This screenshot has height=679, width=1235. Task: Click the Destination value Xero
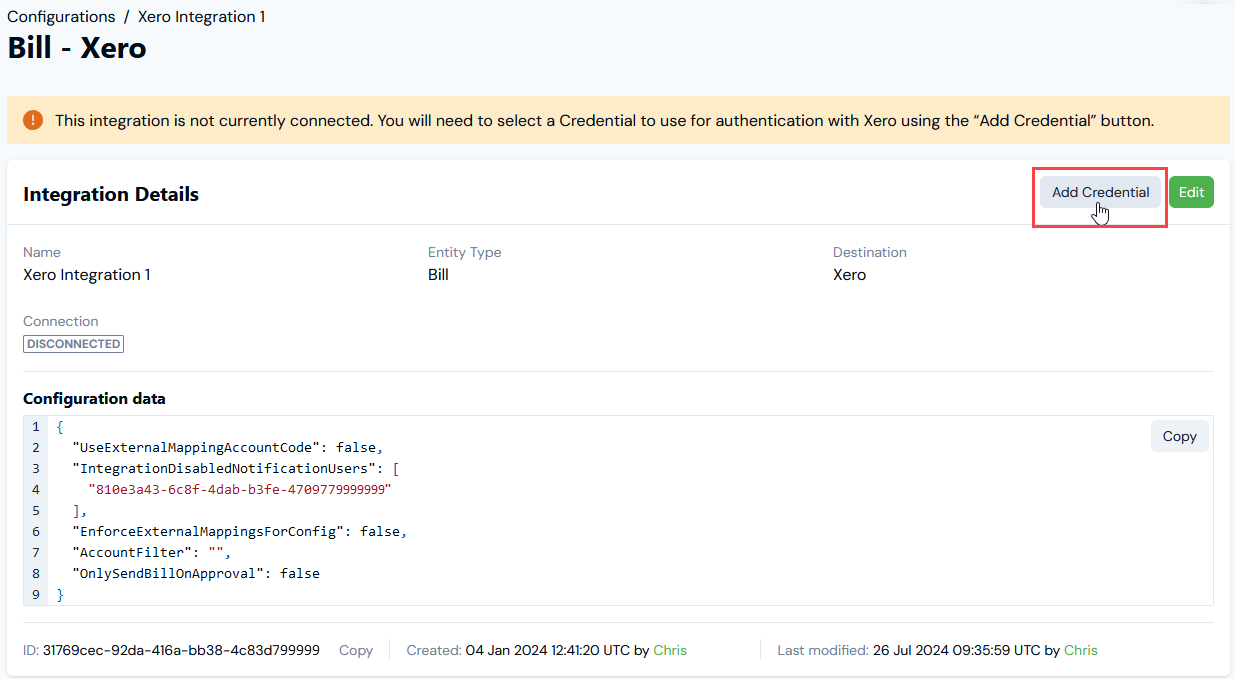848,274
